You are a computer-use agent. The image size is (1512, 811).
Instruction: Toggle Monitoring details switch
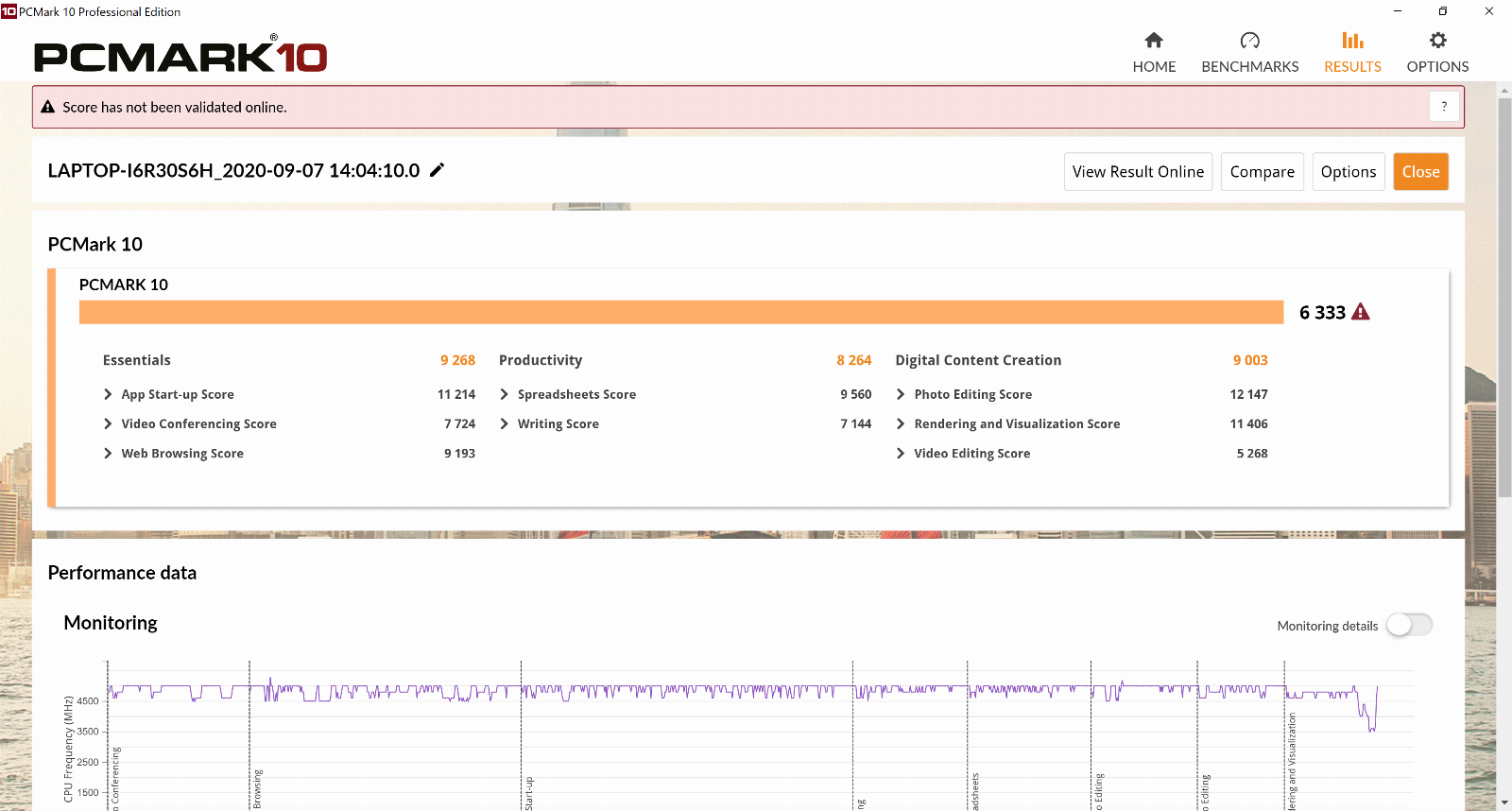1409,625
